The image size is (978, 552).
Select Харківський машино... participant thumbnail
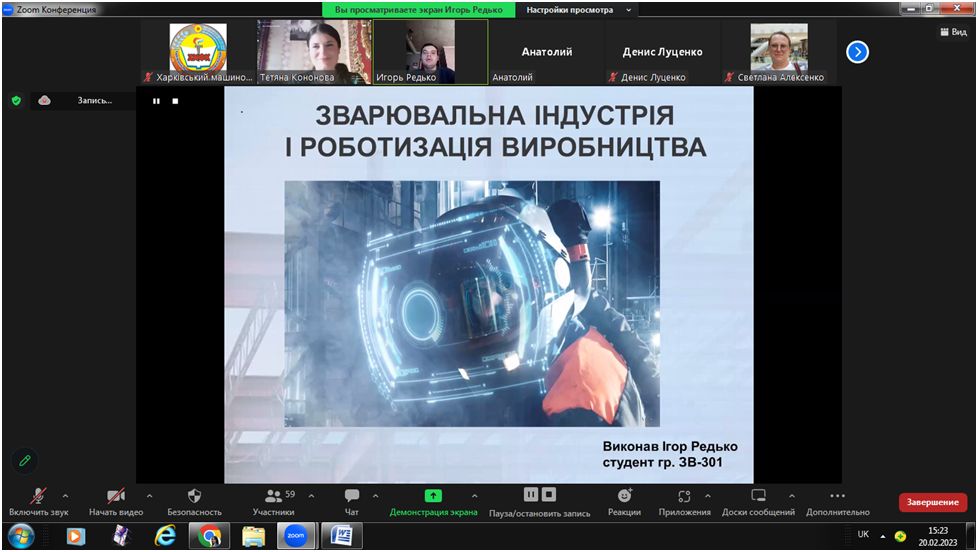pyautogui.click(x=198, y=52)
